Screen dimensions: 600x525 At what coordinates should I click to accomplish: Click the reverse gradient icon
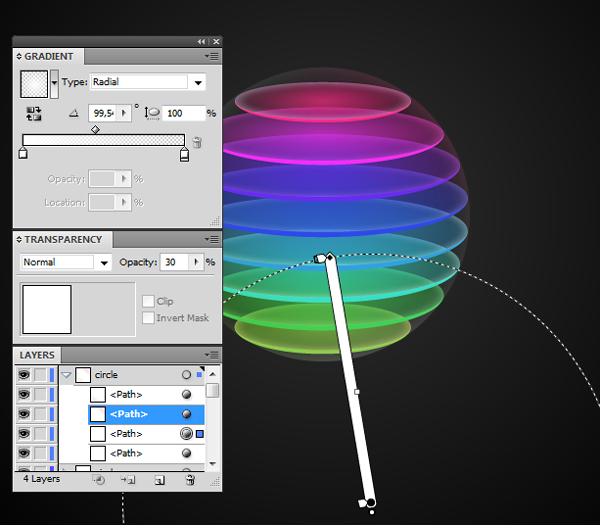(x=34, y=114)
